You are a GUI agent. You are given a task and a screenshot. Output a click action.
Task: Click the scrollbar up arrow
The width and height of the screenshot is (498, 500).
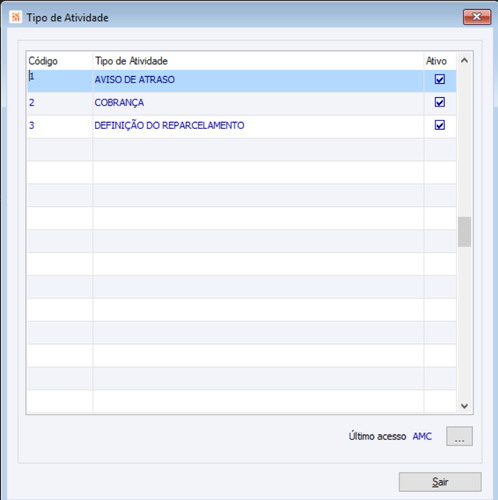[x=464, y=61]
